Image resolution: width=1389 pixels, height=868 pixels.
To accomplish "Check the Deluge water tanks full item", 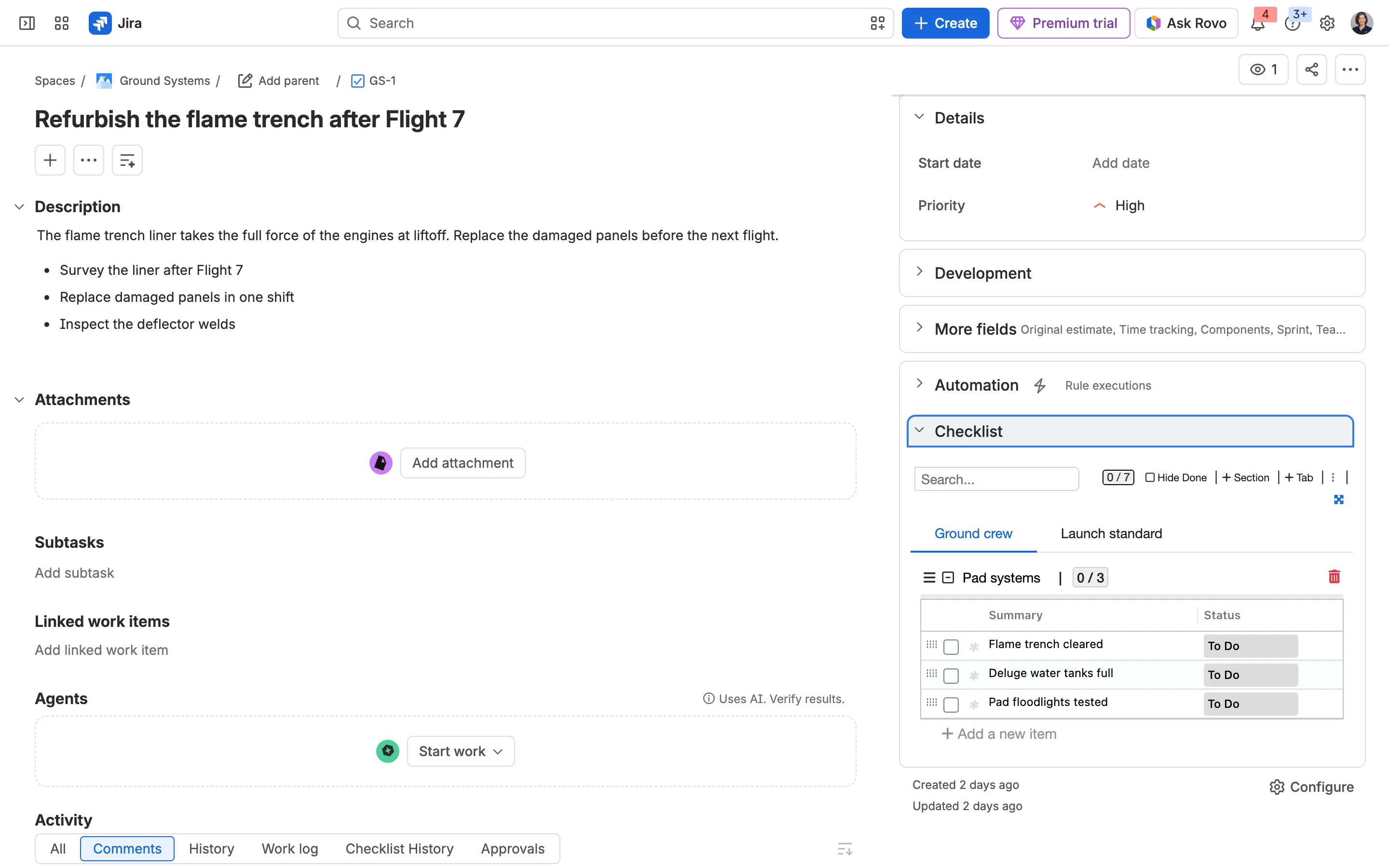I will pyautogui.click(x=951, y=675).
